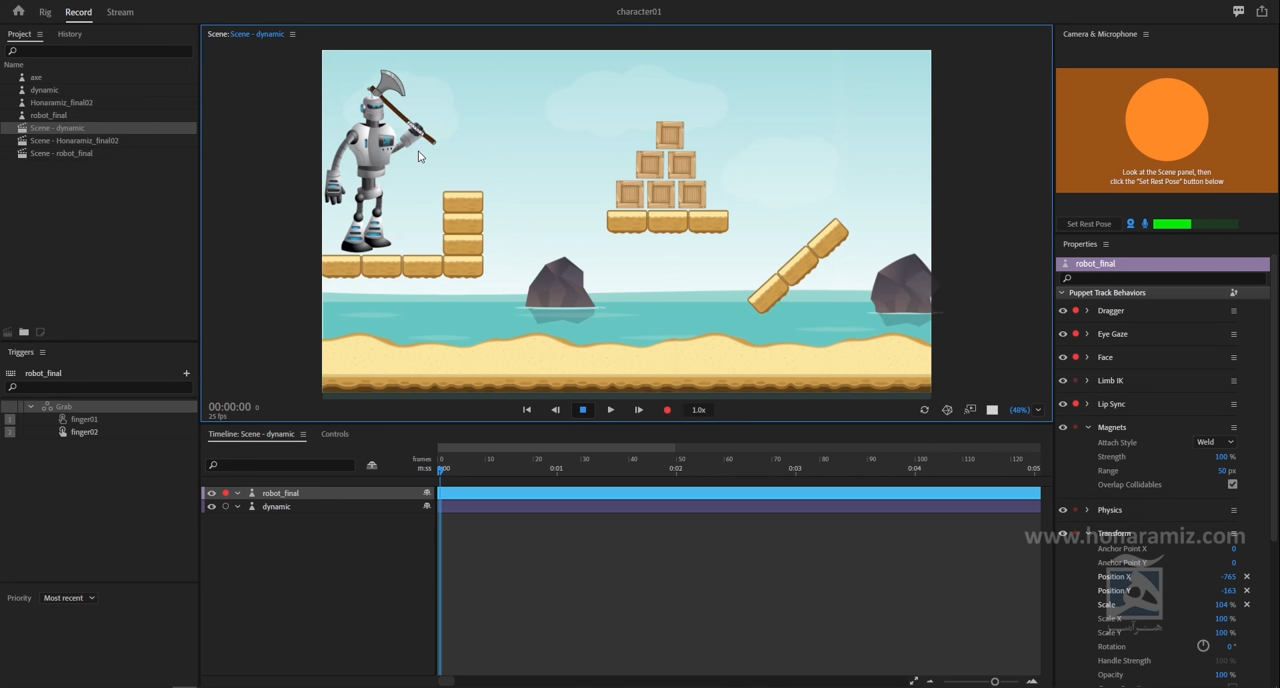Open the Controls tab next to Timeline
The image size is (1280, 688).
coord(335,434)
